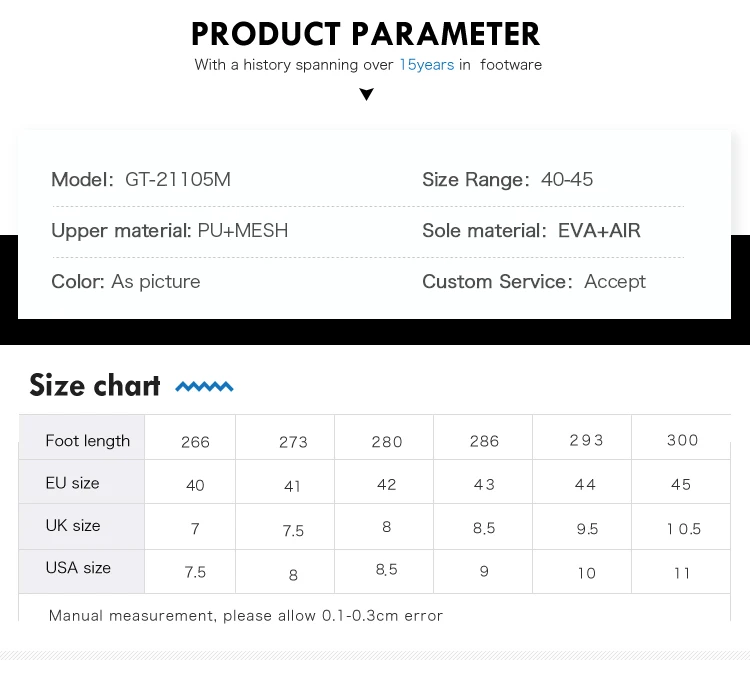Click the black downward triangle under the heading

click(367, 95)
